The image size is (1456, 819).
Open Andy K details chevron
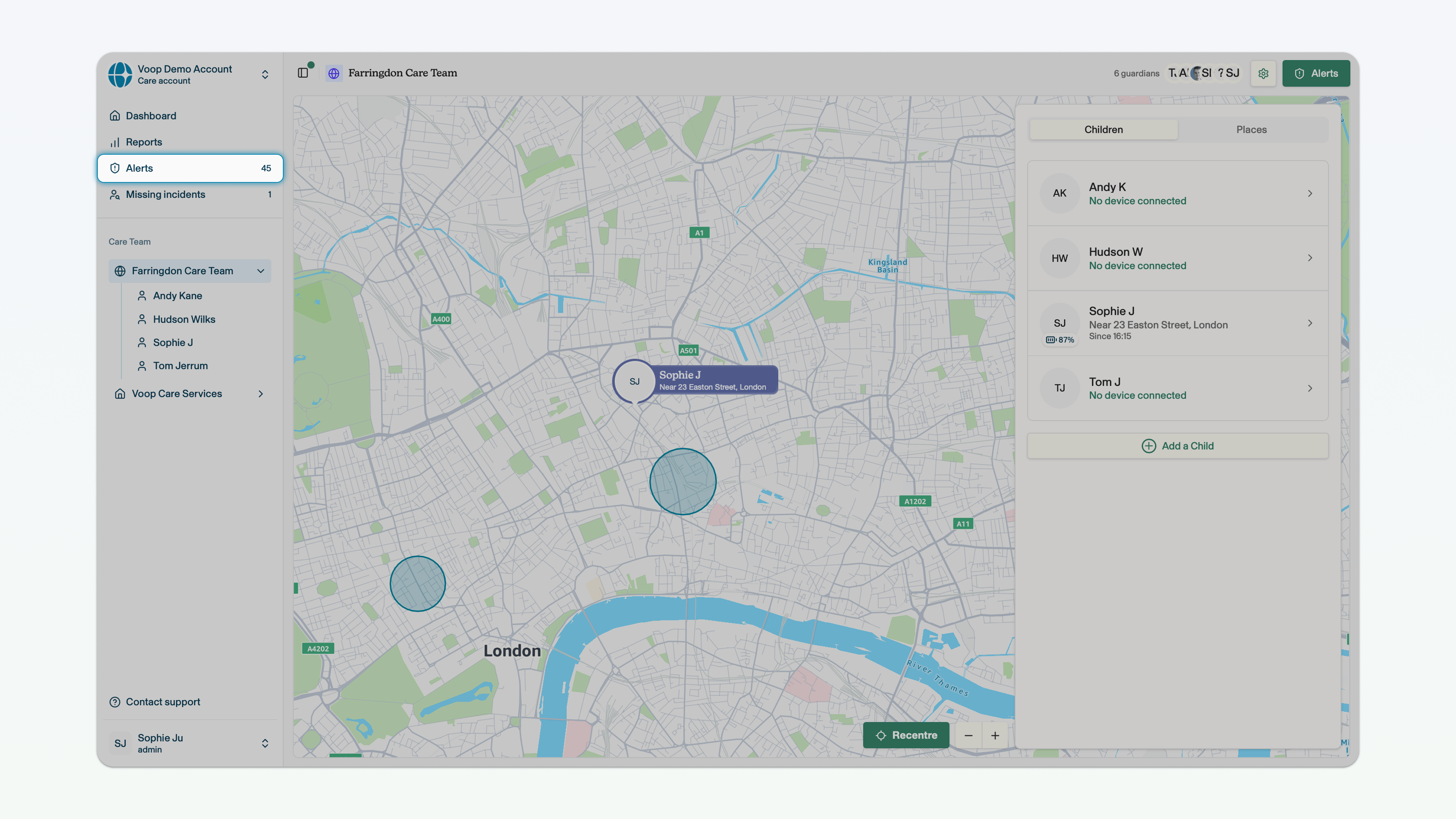pos(1310,193)
